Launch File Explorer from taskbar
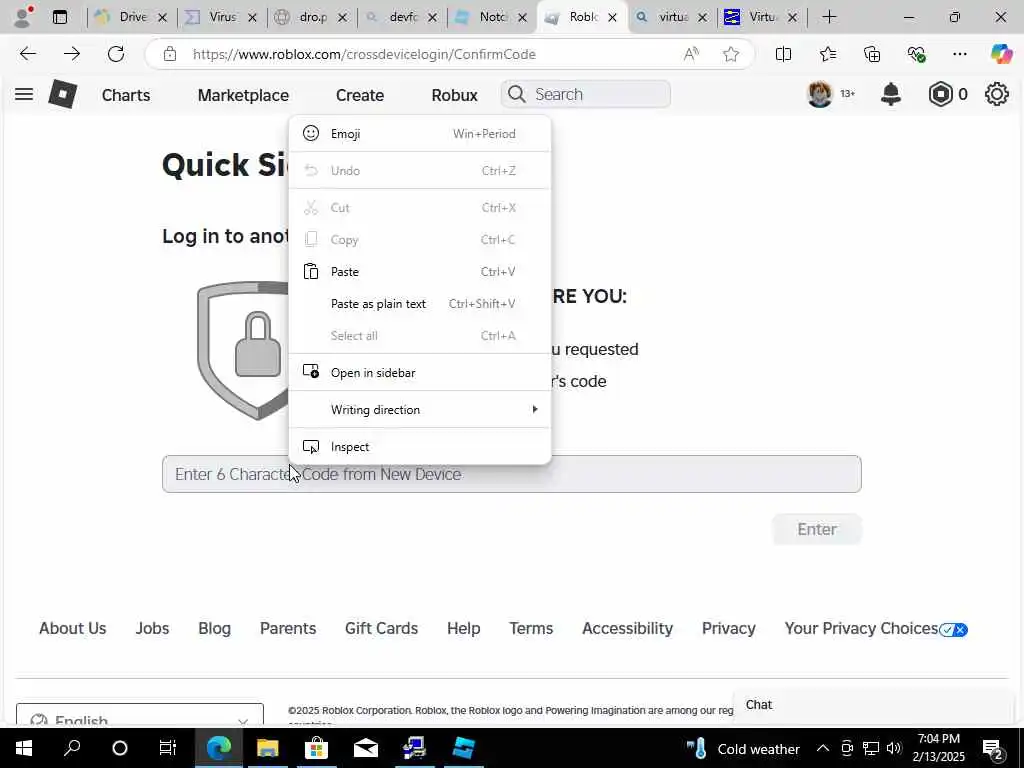The width and height of the screenshot is (1024, 768). [x=268, y=748]
